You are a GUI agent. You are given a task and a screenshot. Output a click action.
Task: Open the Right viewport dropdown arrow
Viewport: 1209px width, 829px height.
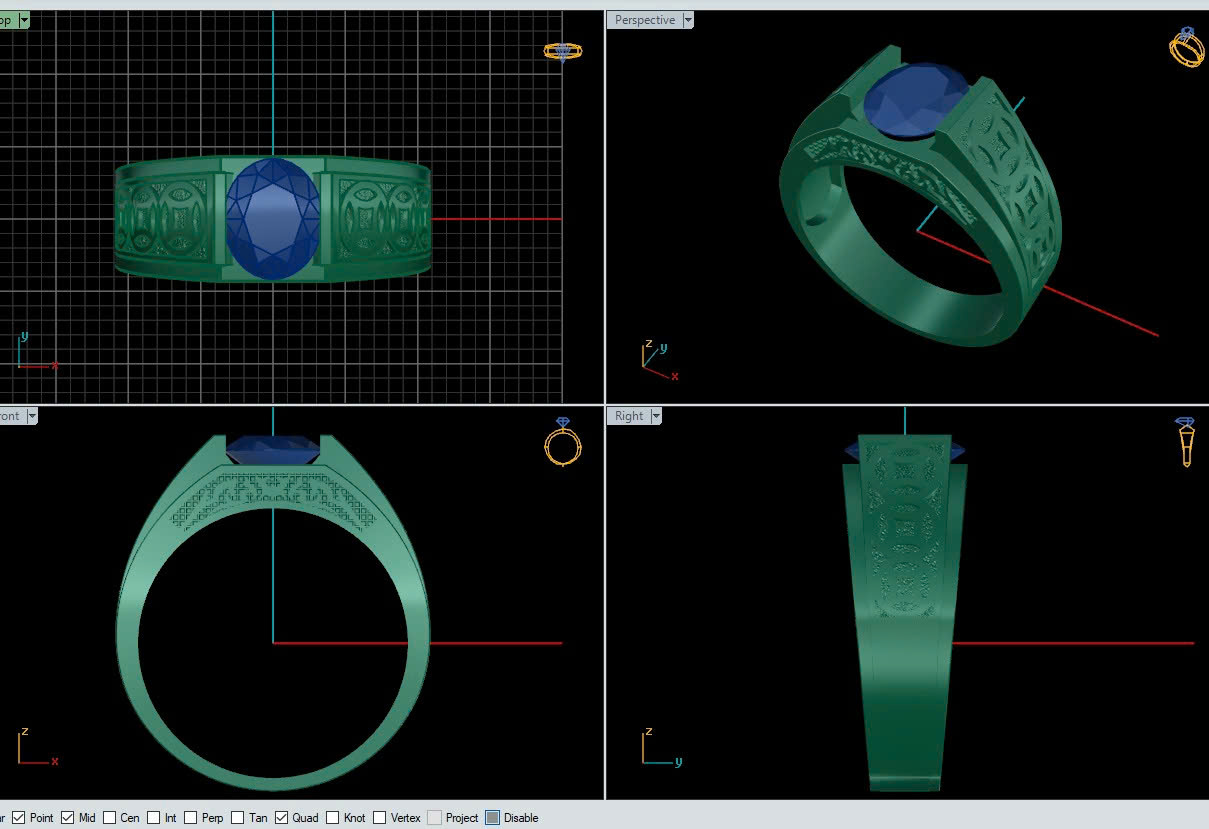(656, 416)
